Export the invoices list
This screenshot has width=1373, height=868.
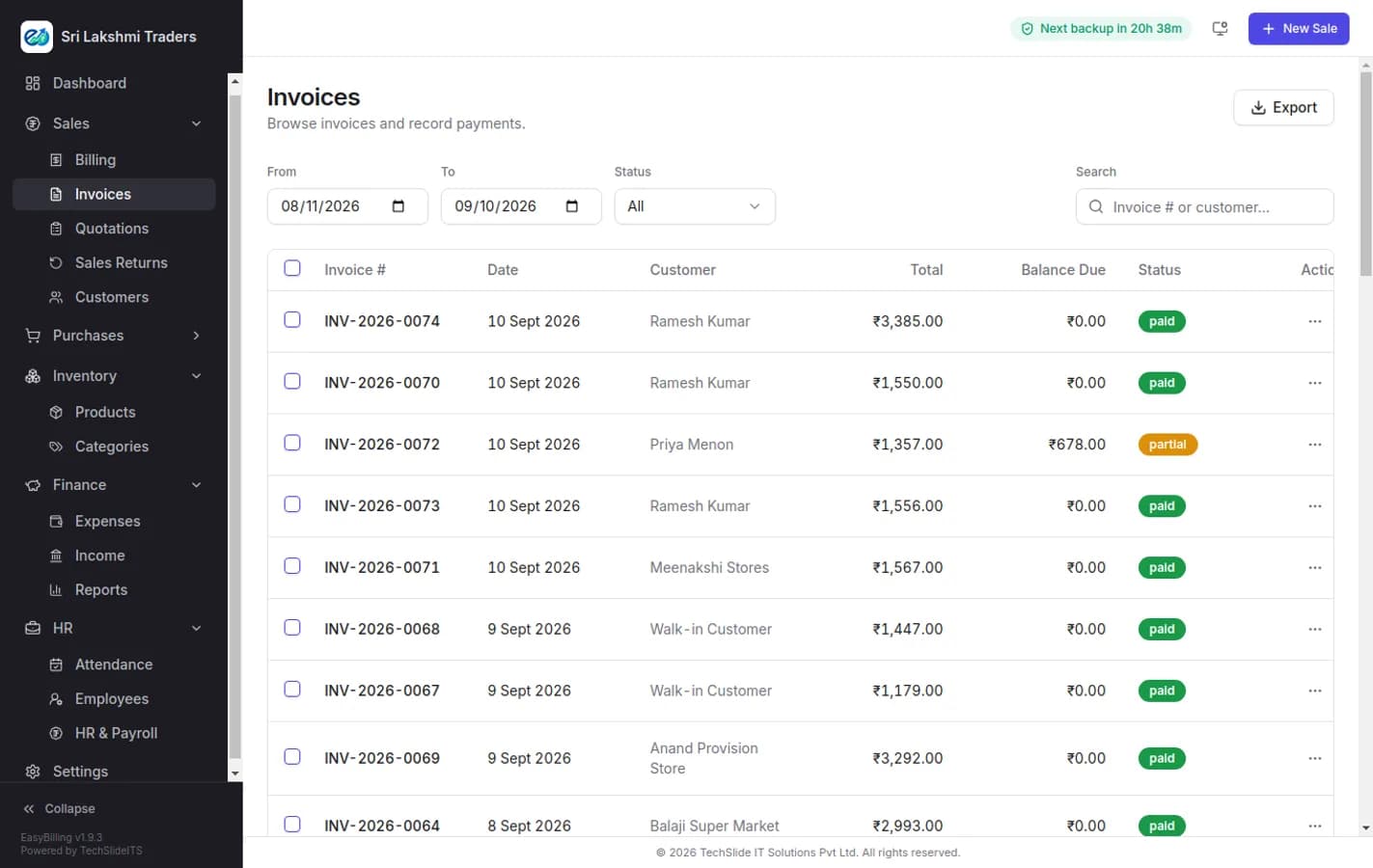(x=1283, y=108)
